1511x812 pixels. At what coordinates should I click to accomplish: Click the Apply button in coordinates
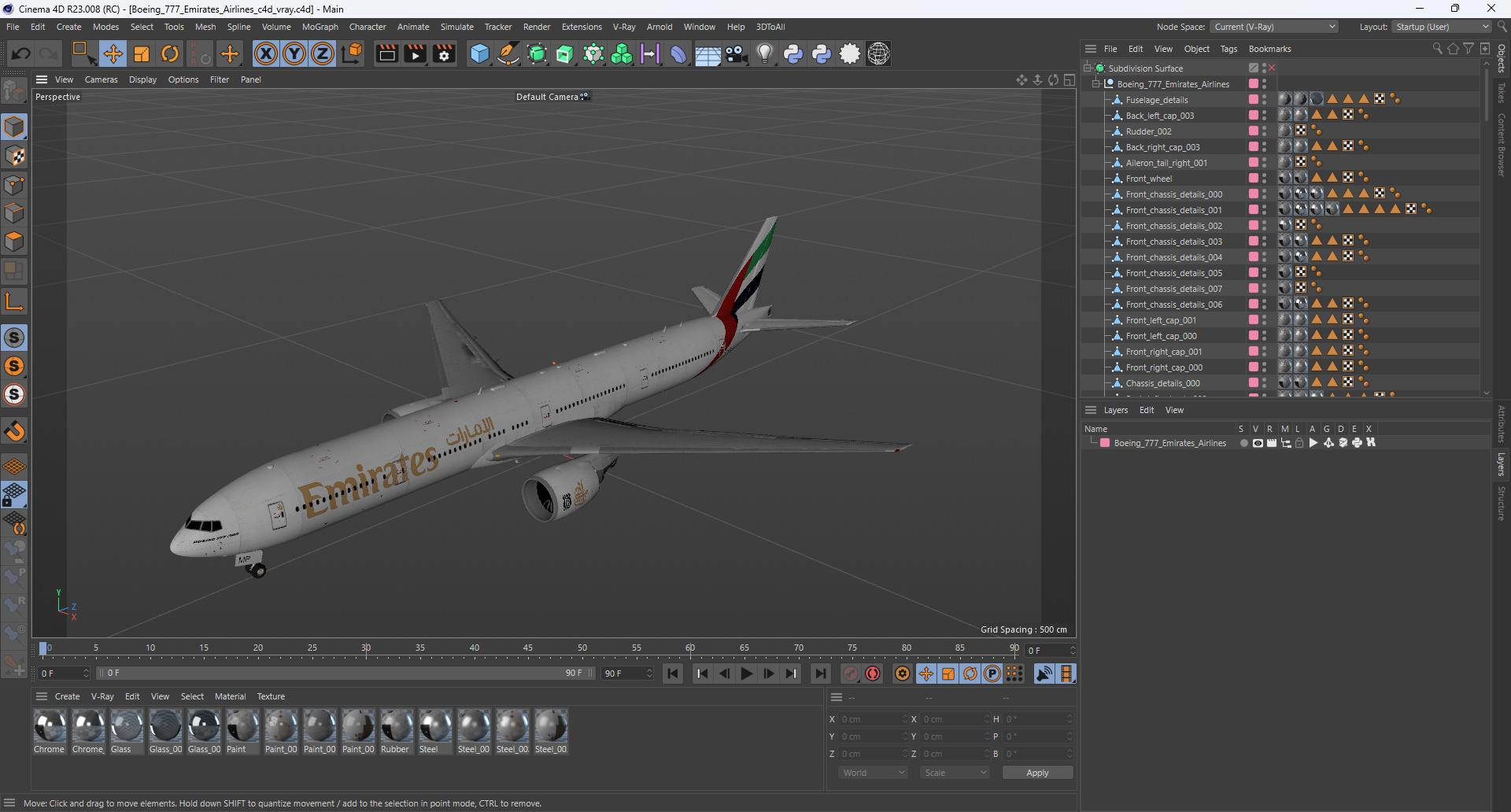1037,773
